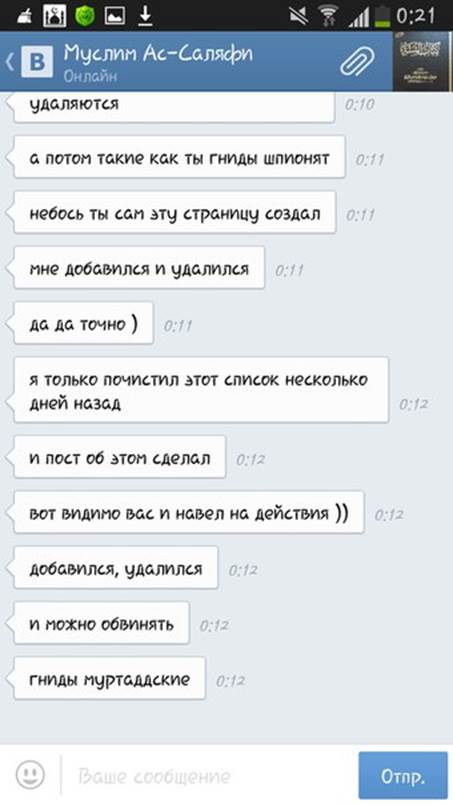
Task: Open the paperclip attachment icon
Action: (357, 62)
